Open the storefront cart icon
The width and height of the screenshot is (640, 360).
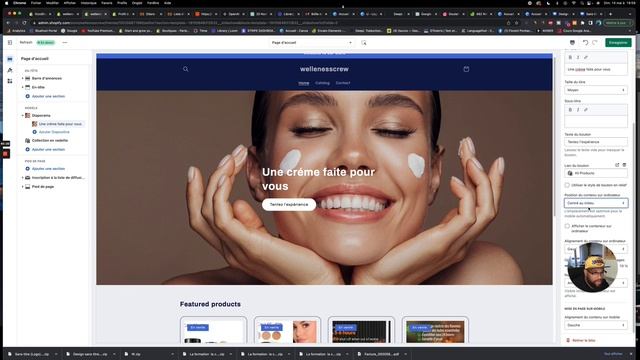click(466, 69)
